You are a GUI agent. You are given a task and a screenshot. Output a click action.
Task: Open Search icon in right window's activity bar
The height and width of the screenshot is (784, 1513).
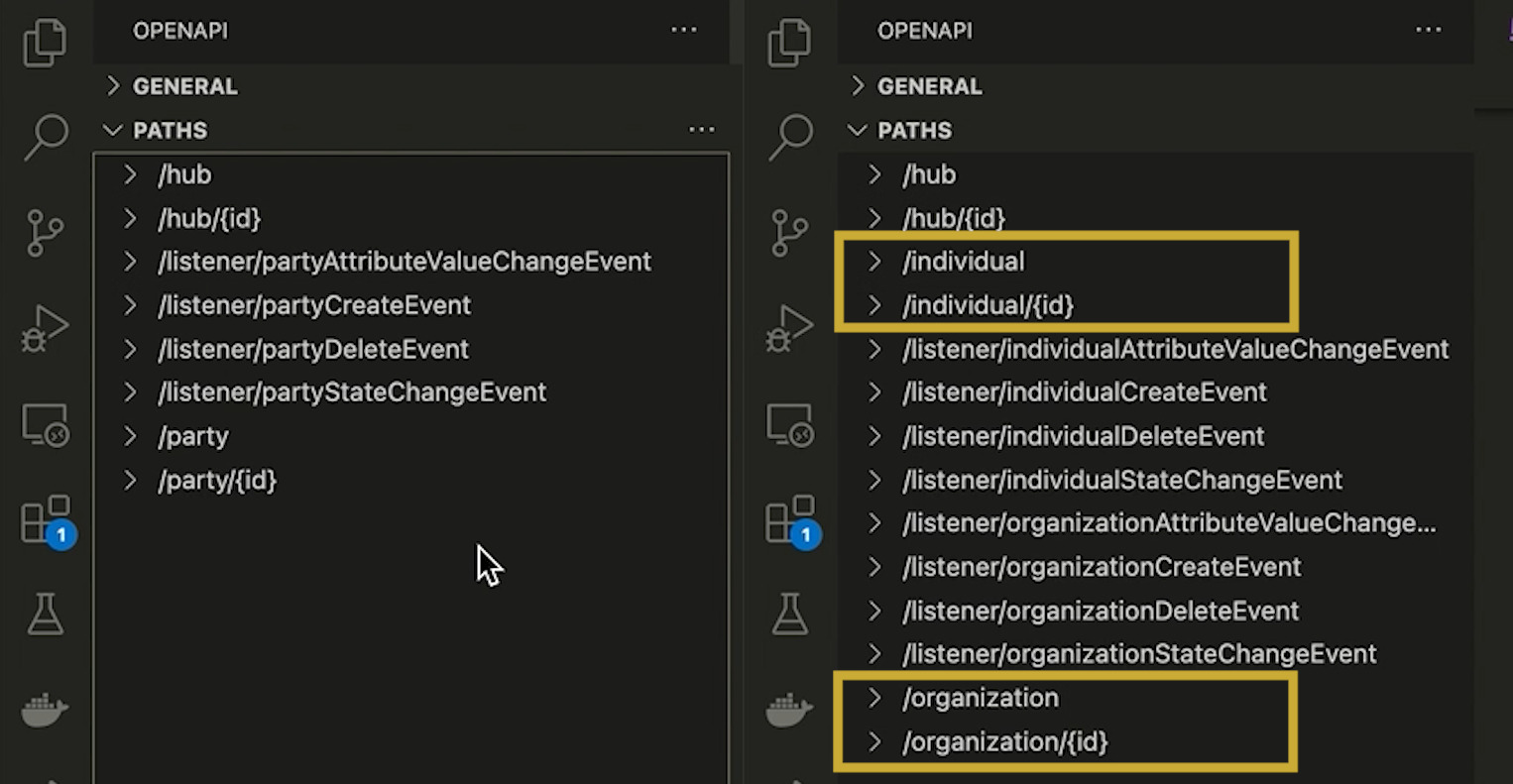pos(790,136)
